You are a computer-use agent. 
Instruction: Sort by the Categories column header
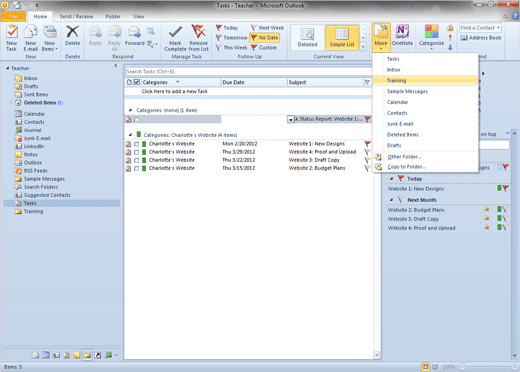pyautogui.click(x=181, y=82)
